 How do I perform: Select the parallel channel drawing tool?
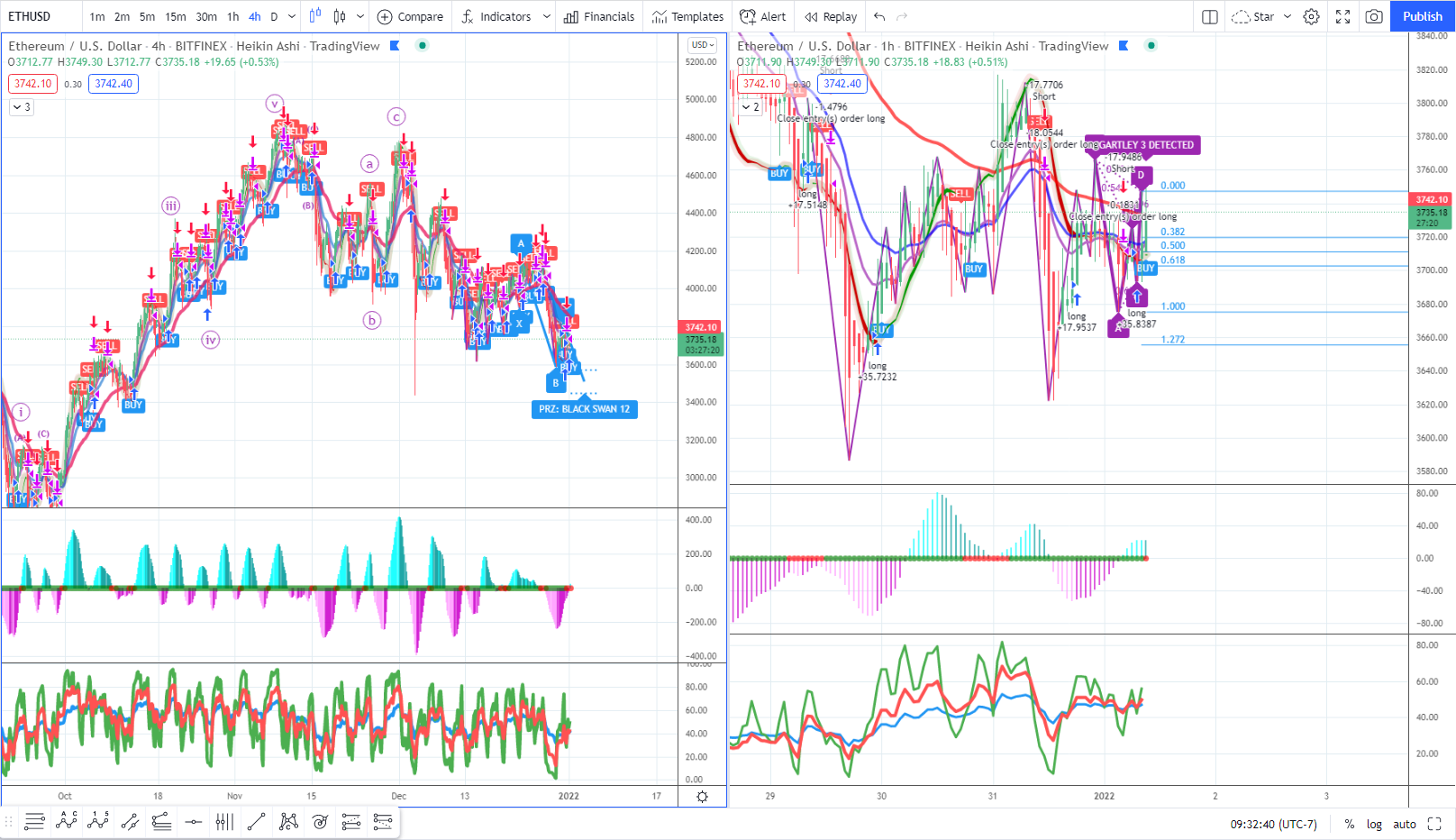point(130,821)
